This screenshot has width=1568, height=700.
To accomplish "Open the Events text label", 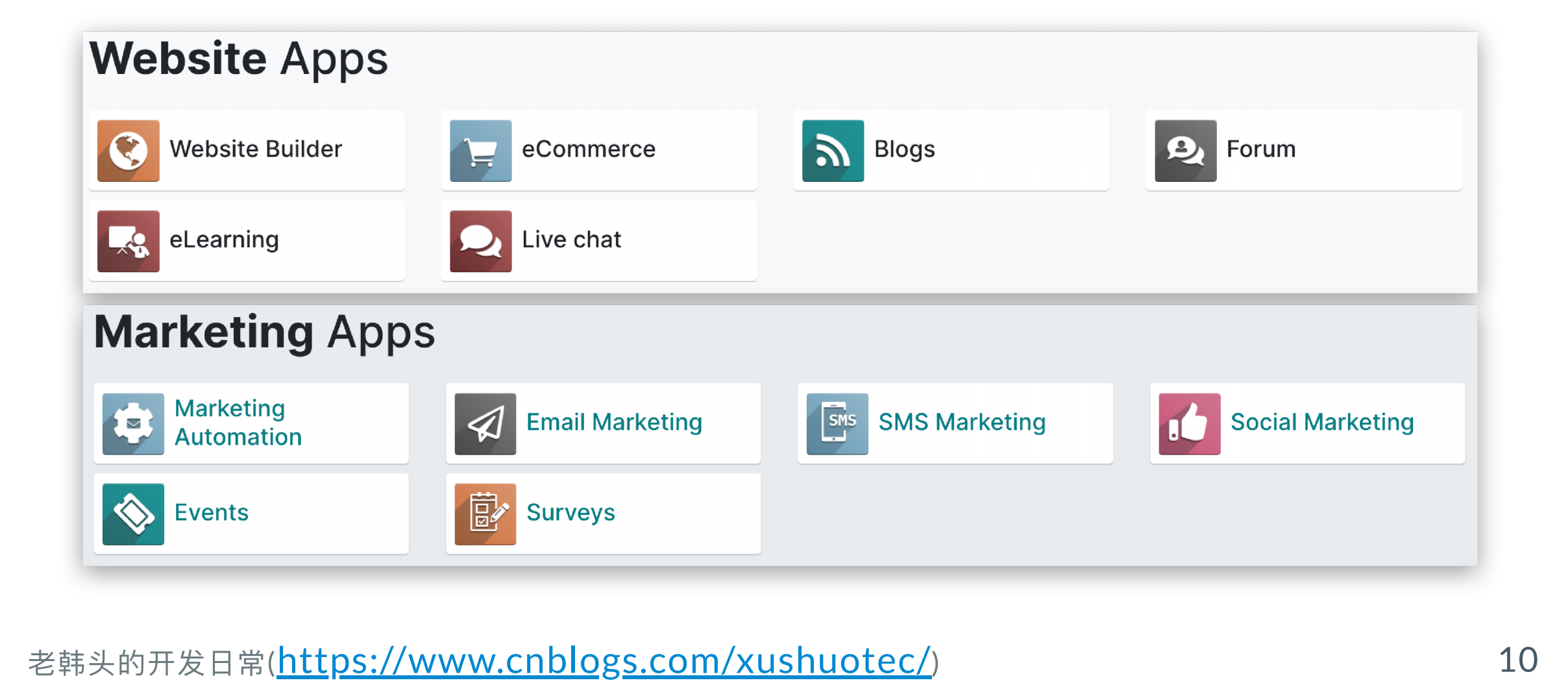I will pos(212,512).
